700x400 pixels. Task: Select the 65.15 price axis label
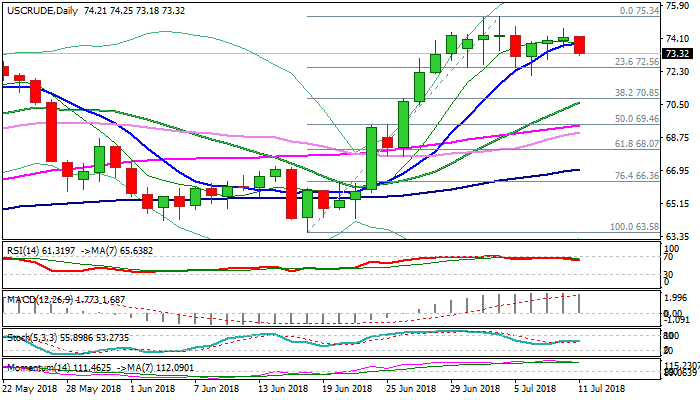[x=677, y=203]
